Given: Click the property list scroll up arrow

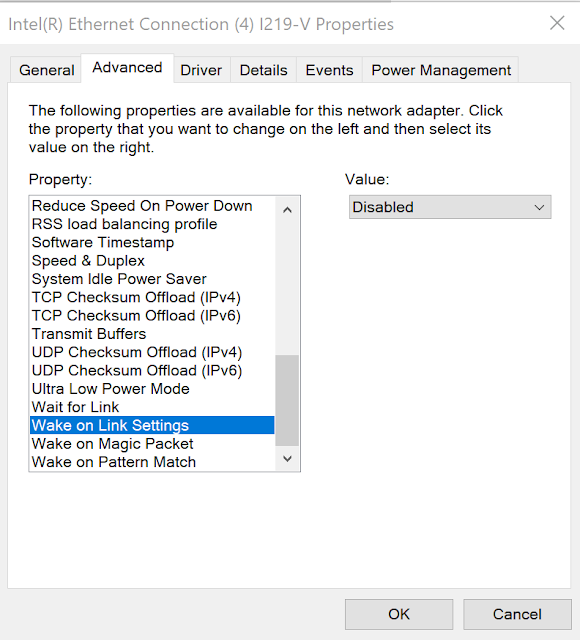Looking at the screenshot, I should coord(287,210).
